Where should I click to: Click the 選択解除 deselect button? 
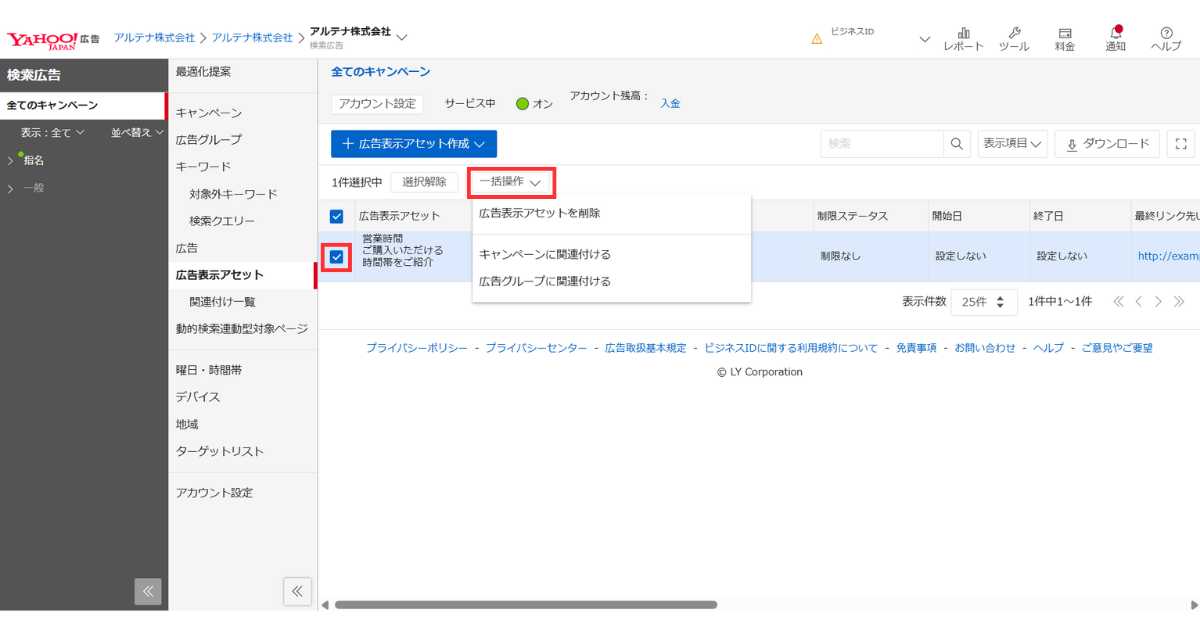(424, 182)
